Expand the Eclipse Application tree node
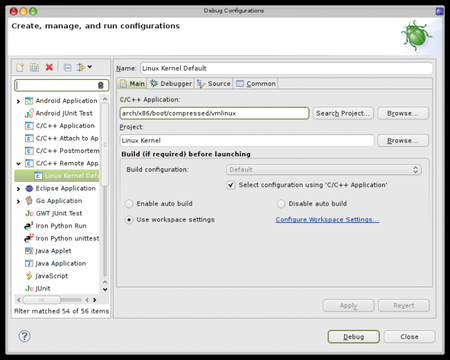The width and height of the screenshot is (450, 360). click(18, 189)
